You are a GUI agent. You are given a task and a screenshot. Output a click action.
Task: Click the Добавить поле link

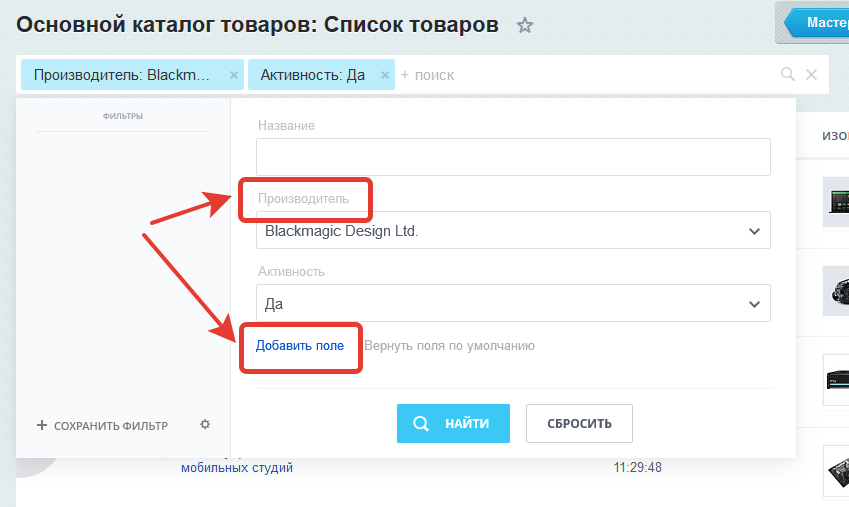click(x=300, y=346)
